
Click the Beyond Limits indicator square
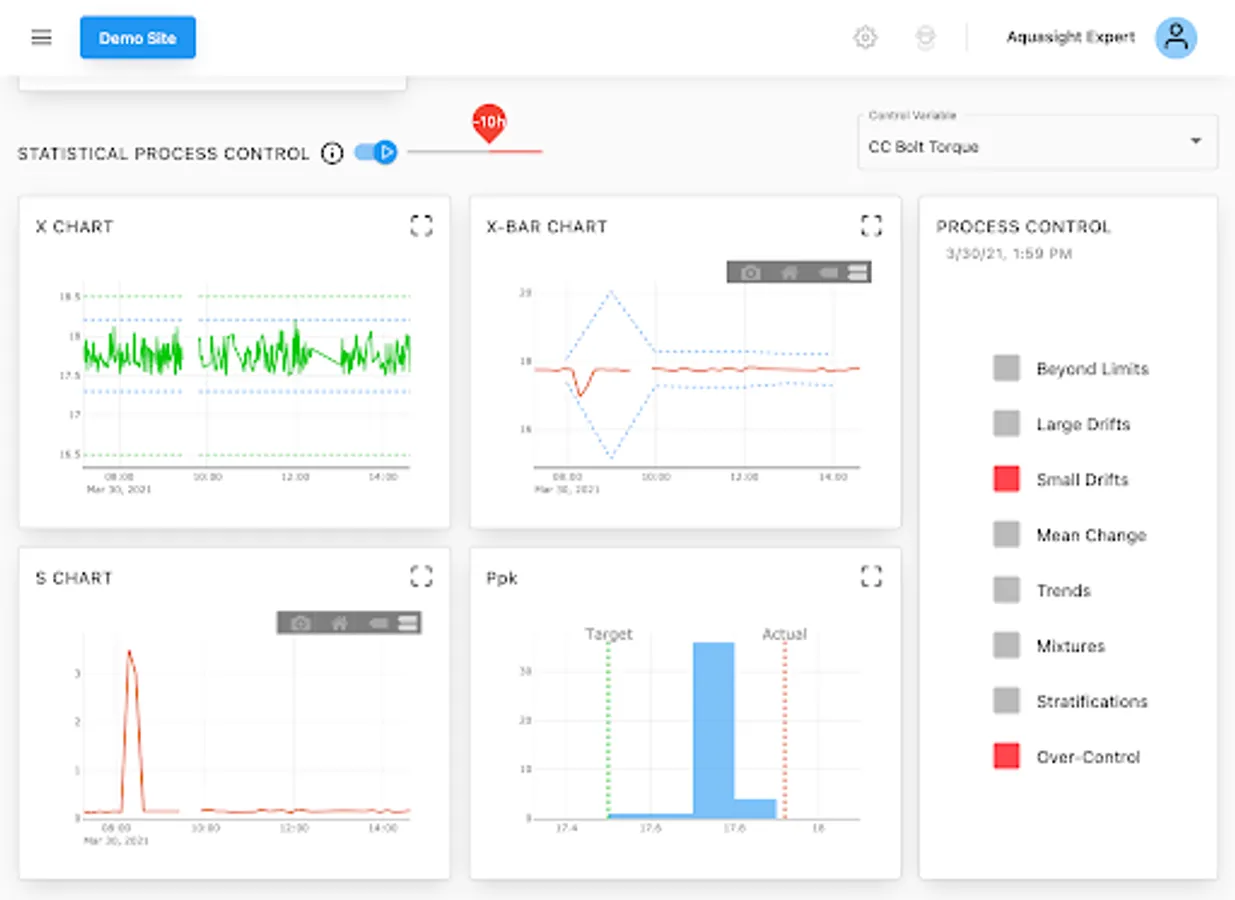1006,368
